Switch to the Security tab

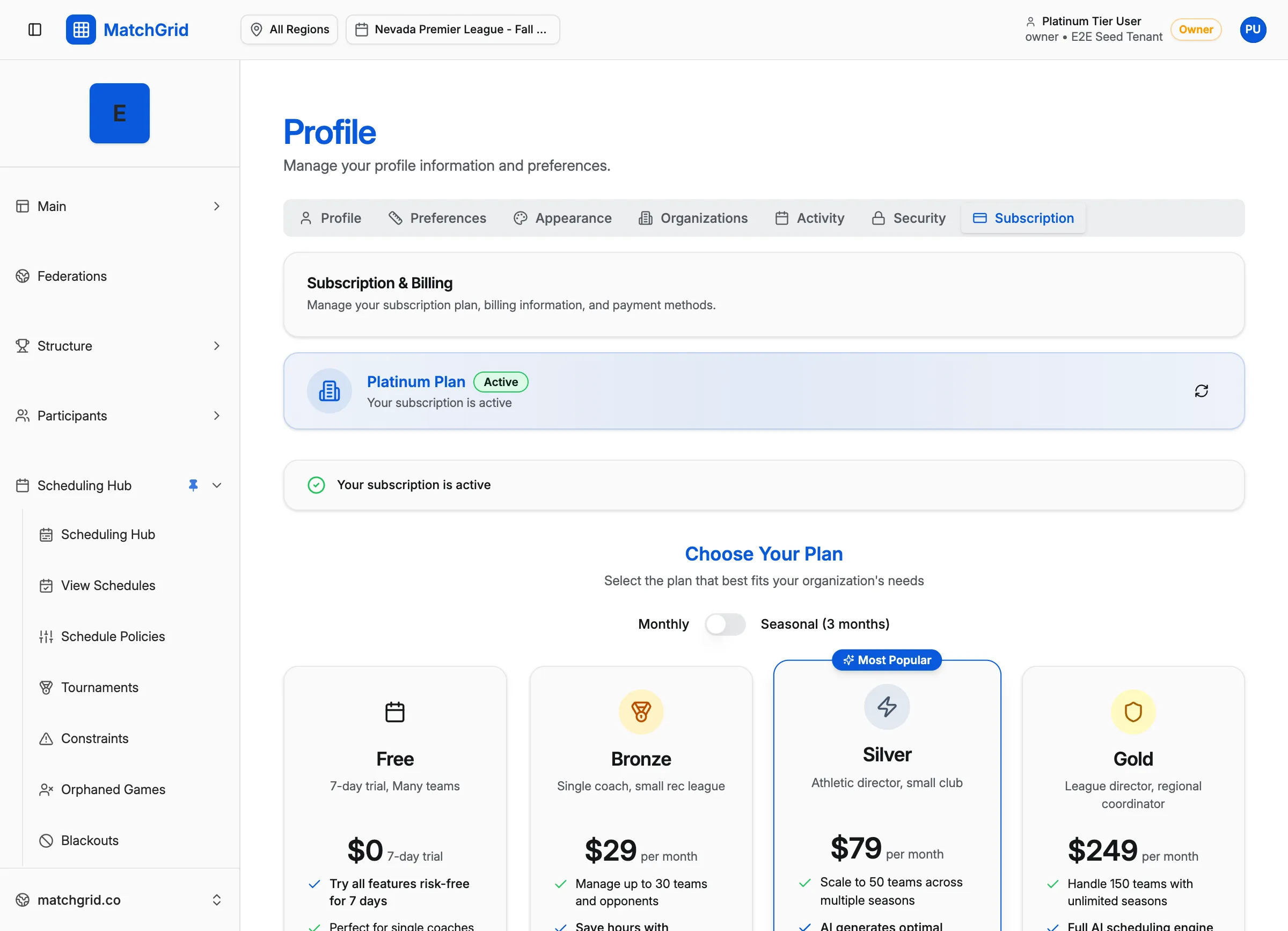pos(909,218)
